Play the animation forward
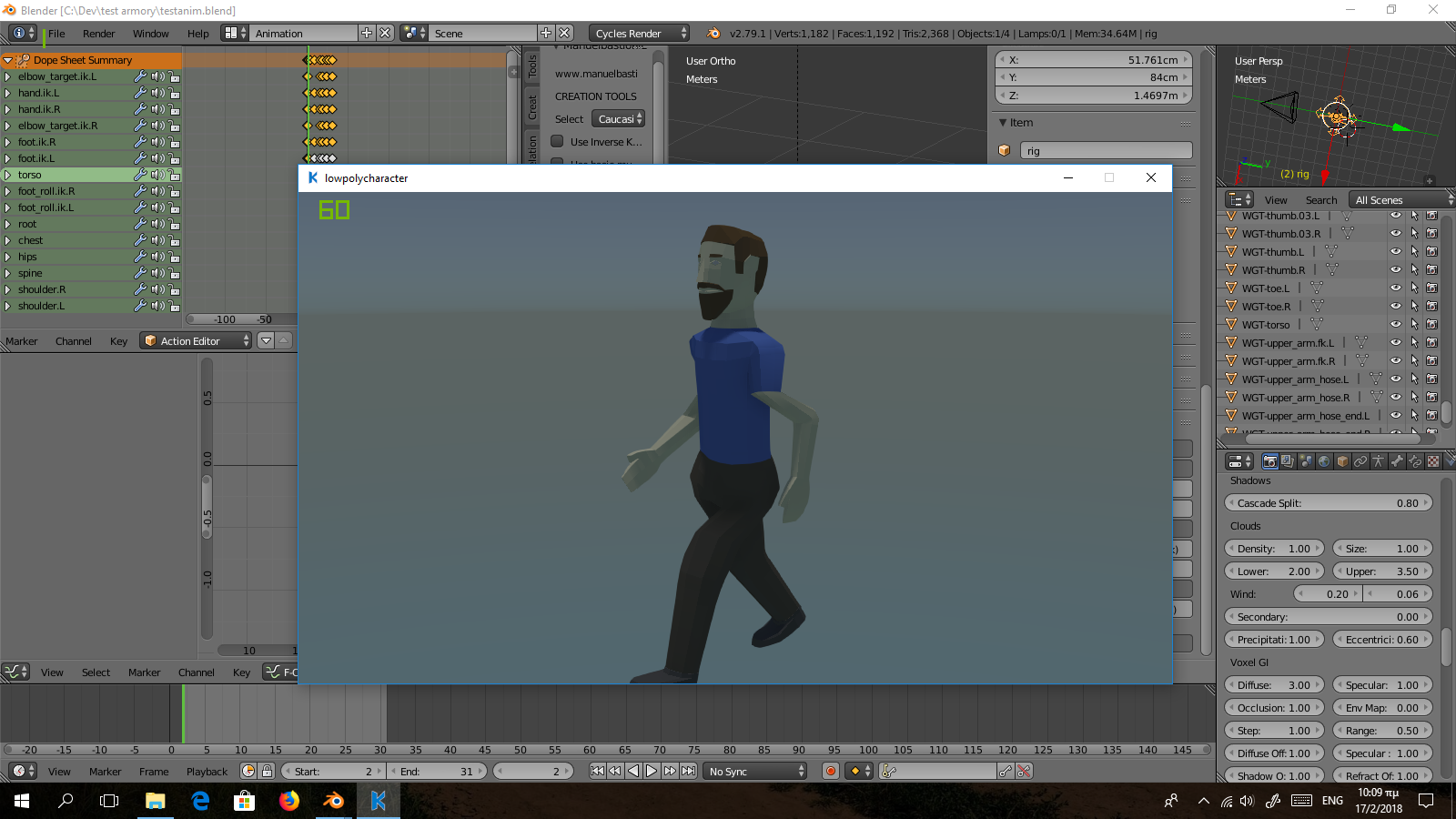Image resolution: width=1456 pixels, height=819 pixels. [652, 771]
